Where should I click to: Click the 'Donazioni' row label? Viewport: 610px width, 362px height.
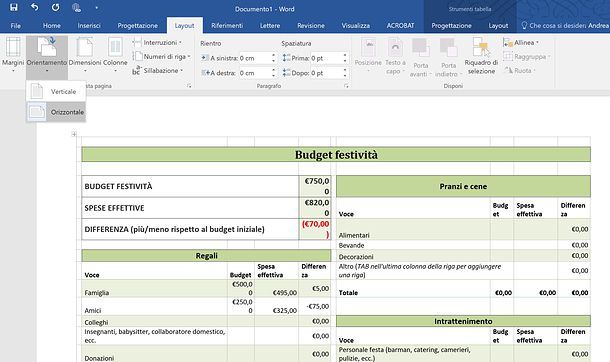click(99, 358)
